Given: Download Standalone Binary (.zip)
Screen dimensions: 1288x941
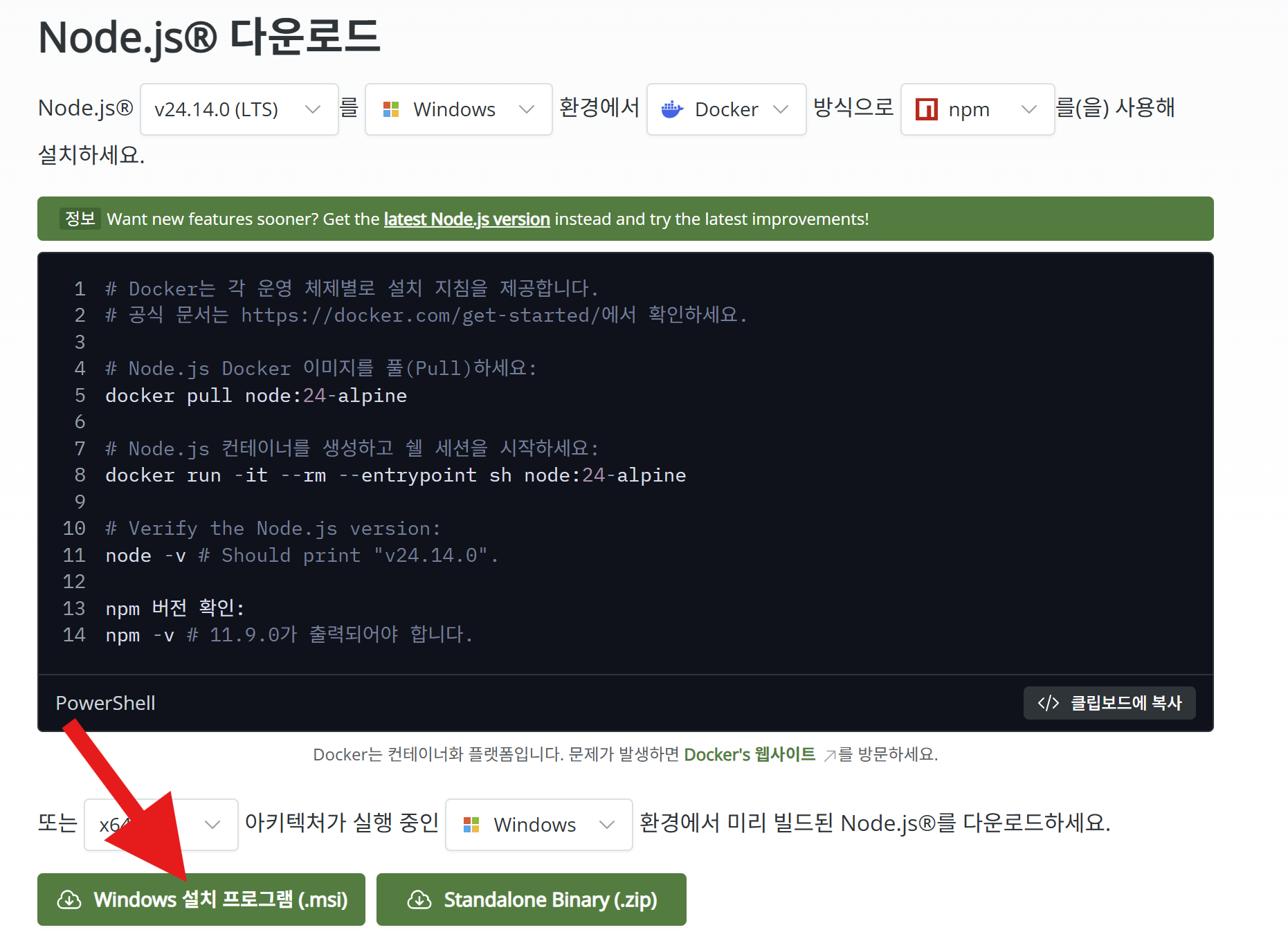Looking at the screenshot, I should (532, 899).
